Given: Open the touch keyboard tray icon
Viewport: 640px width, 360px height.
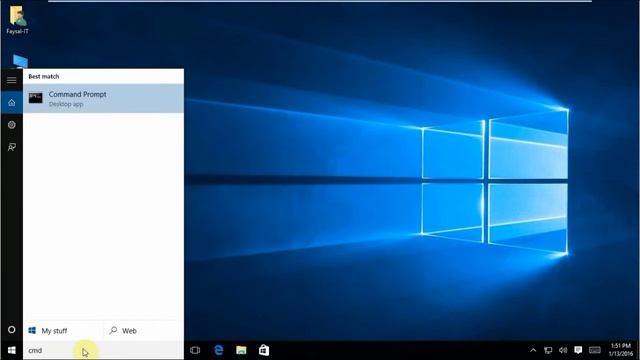Looking at the screenshot, I should coord(595,350).
